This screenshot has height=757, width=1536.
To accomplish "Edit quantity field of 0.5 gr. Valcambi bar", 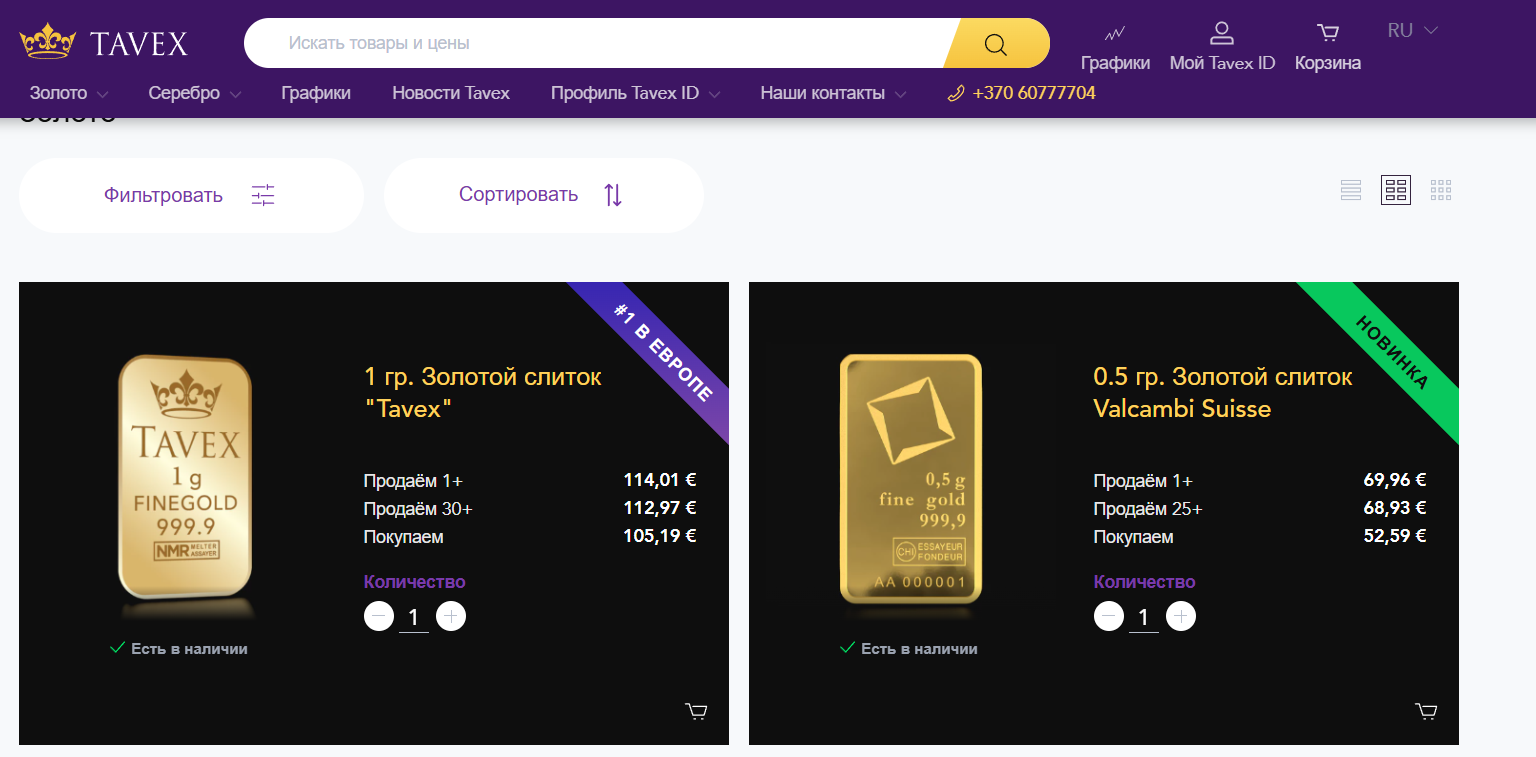I will (x=1143, y=618).
